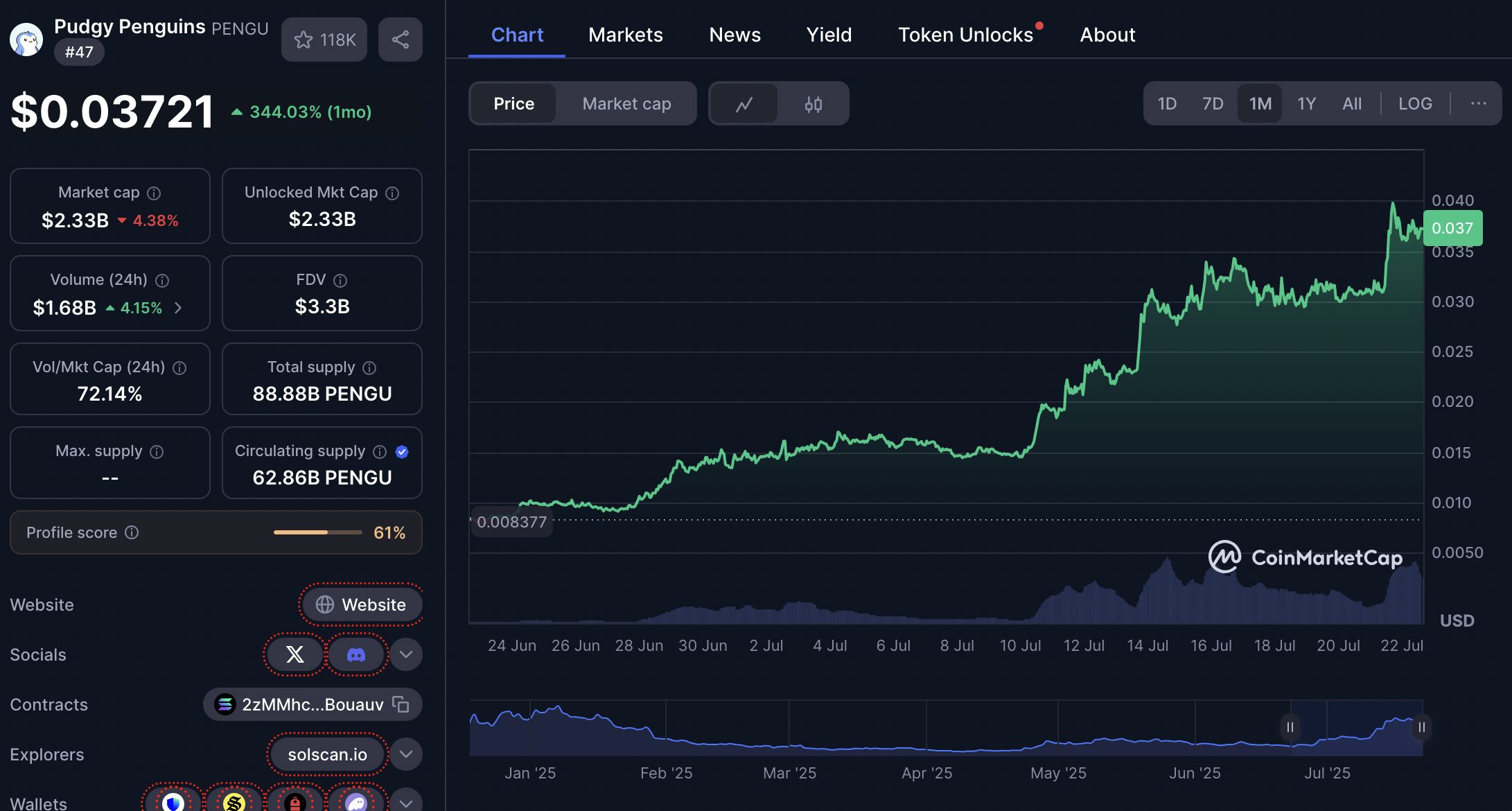The width and height of the screenshot is (1512, 811).
Task: Click the #47 rank badge
Action: coord(79,52)
